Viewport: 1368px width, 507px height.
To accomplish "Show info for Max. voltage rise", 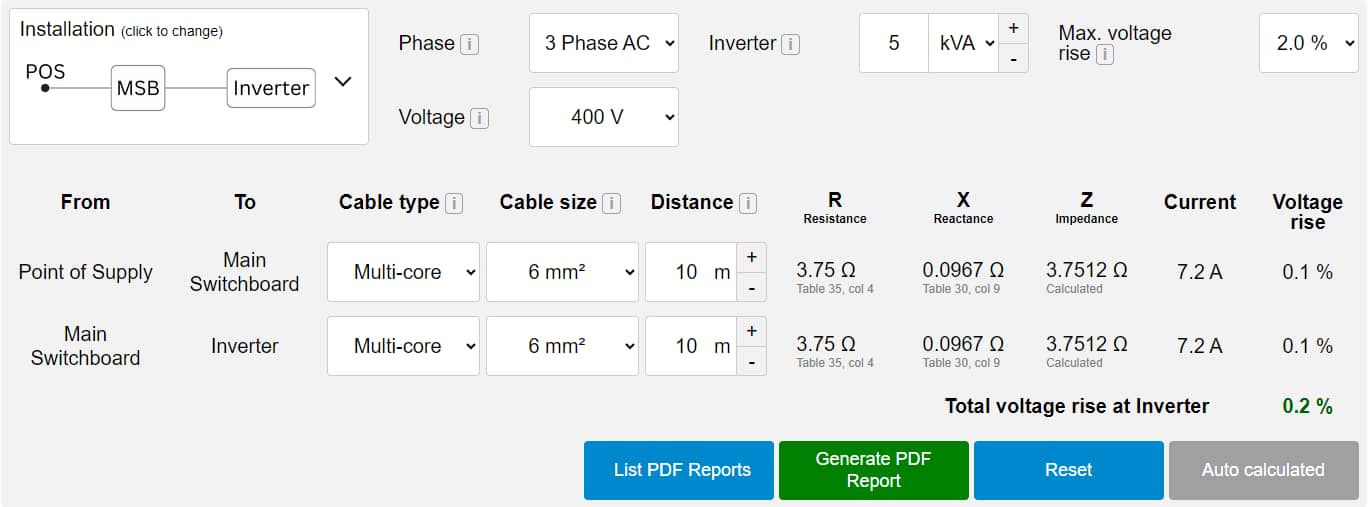I will [1105, 54].
